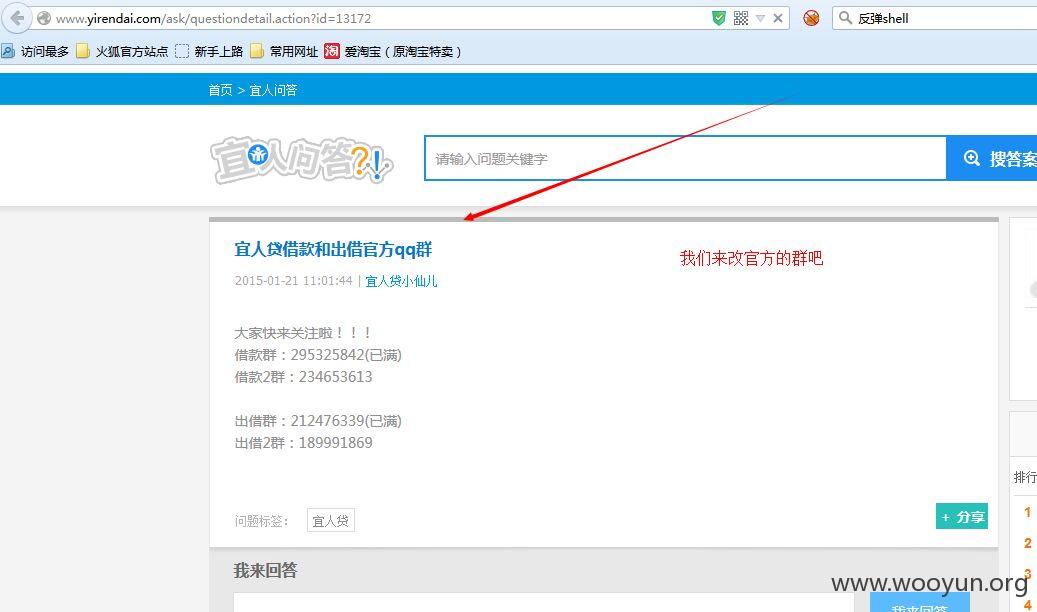Click the 我来回答 heading
Viewport: 1037px width, 612px height.
(265, 570)
